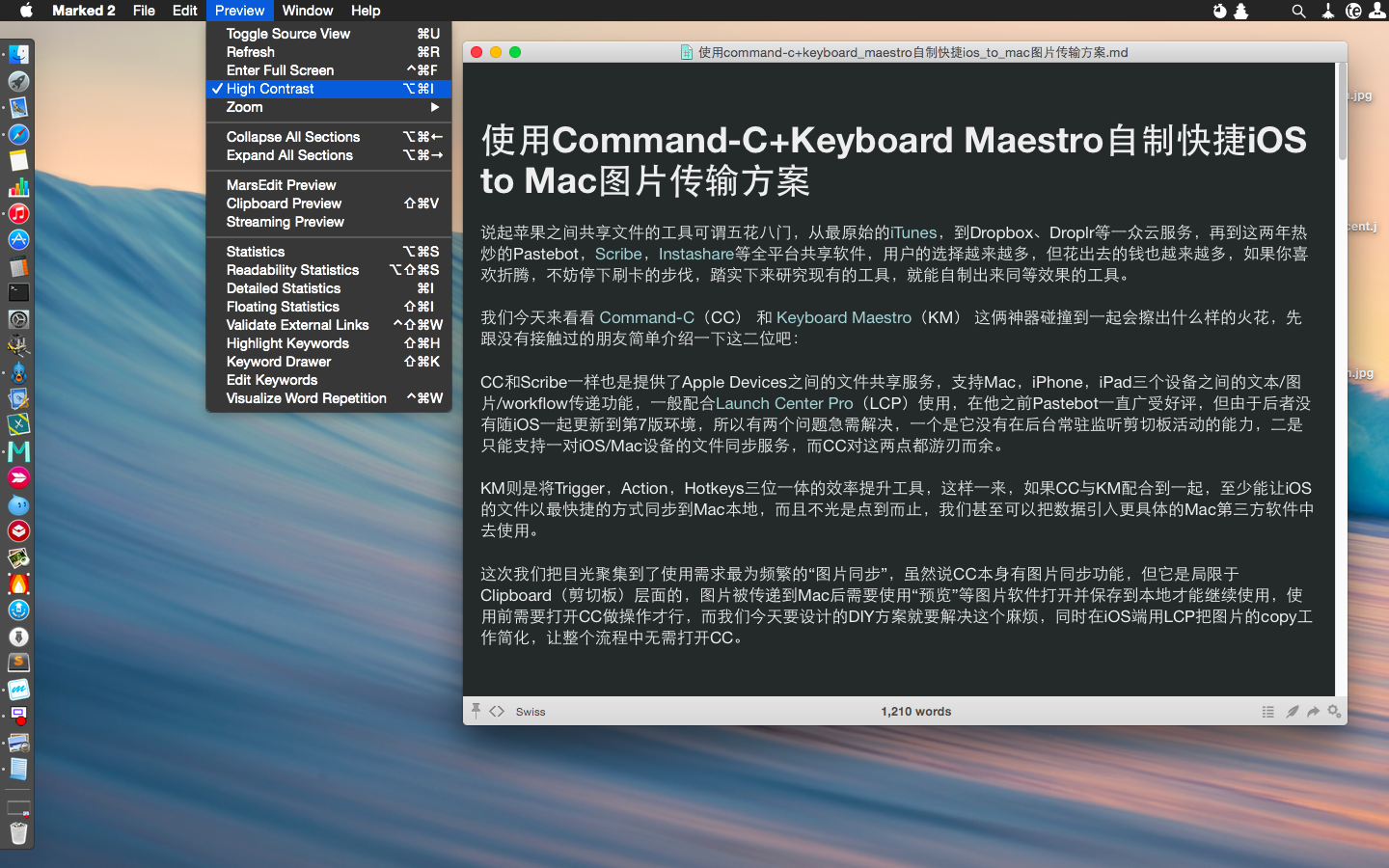Open the gear settings icon in the status bar

[1334, 711]
